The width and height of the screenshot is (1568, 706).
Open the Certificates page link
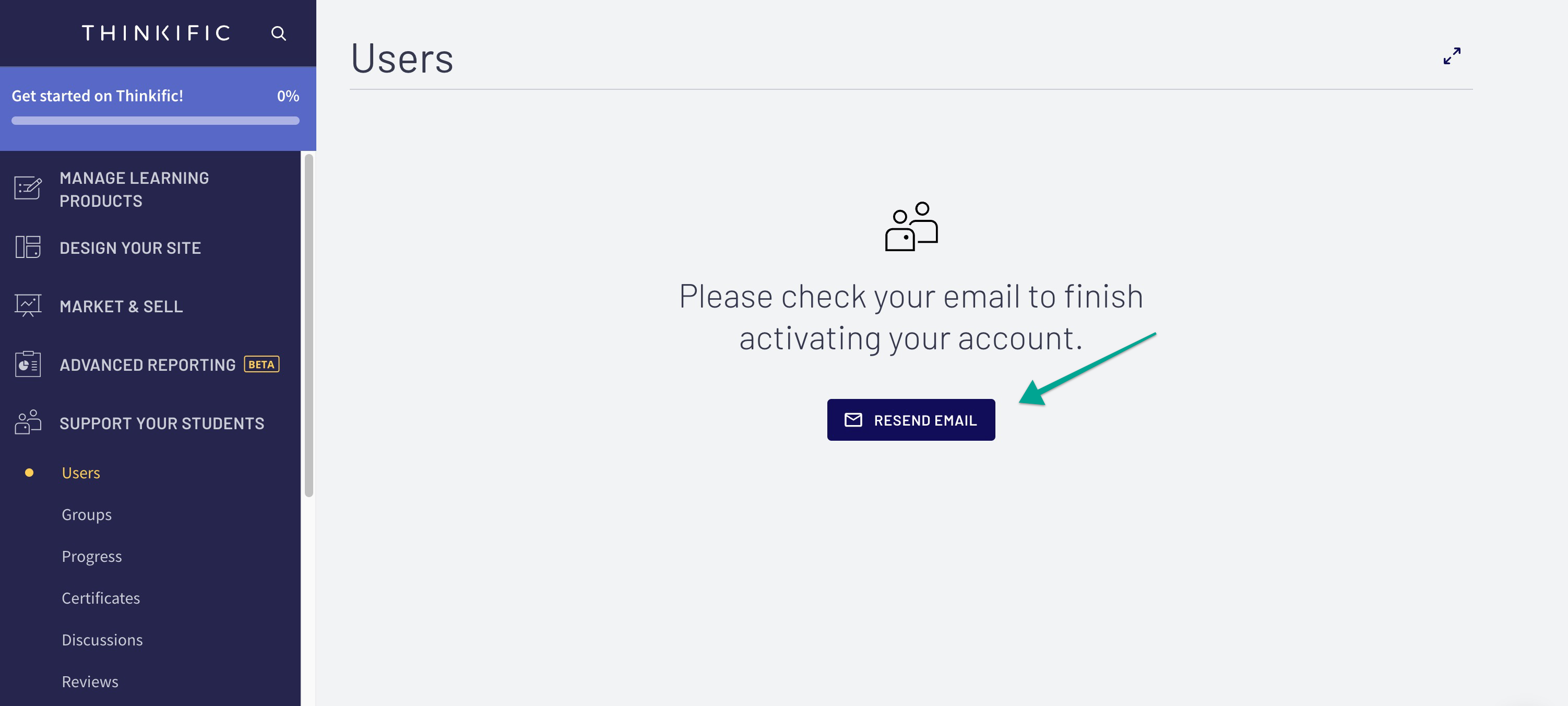click(101, 598)
